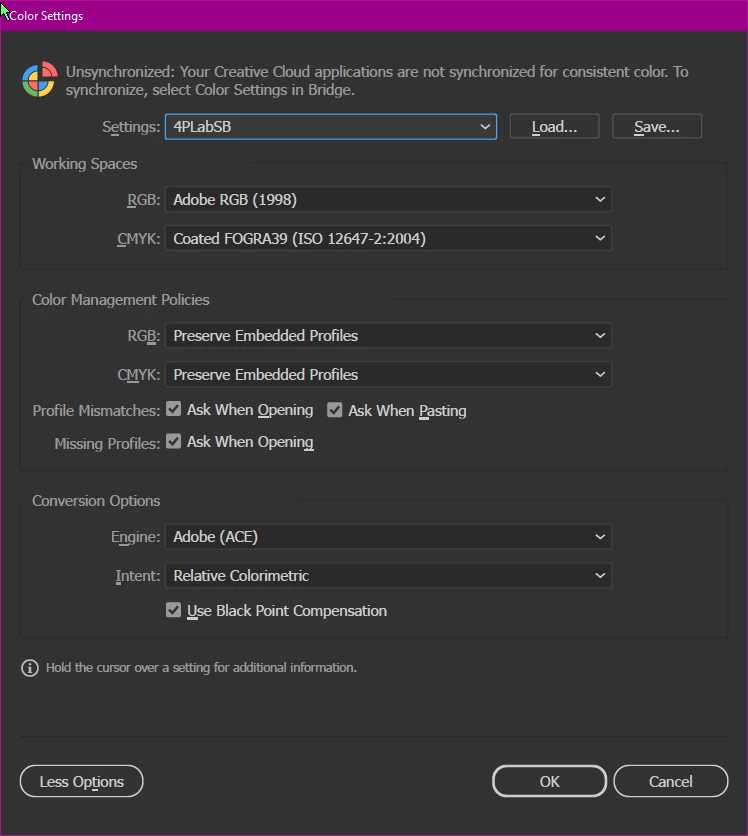
Task: Click the Intent label
Action: tap(138, 576)
